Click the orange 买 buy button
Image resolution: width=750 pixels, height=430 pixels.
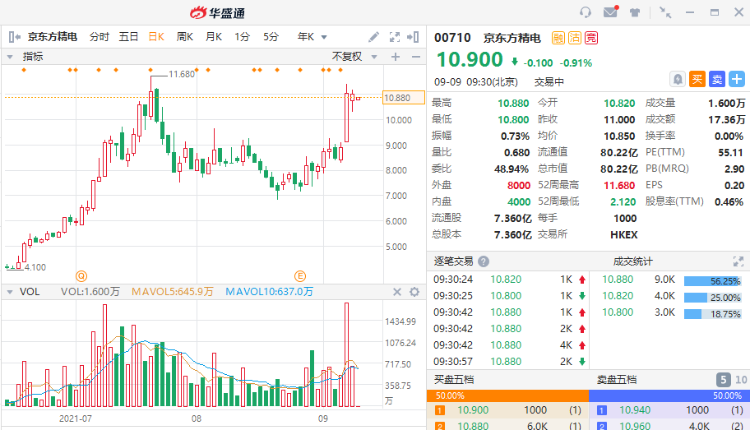click(697, 79)
